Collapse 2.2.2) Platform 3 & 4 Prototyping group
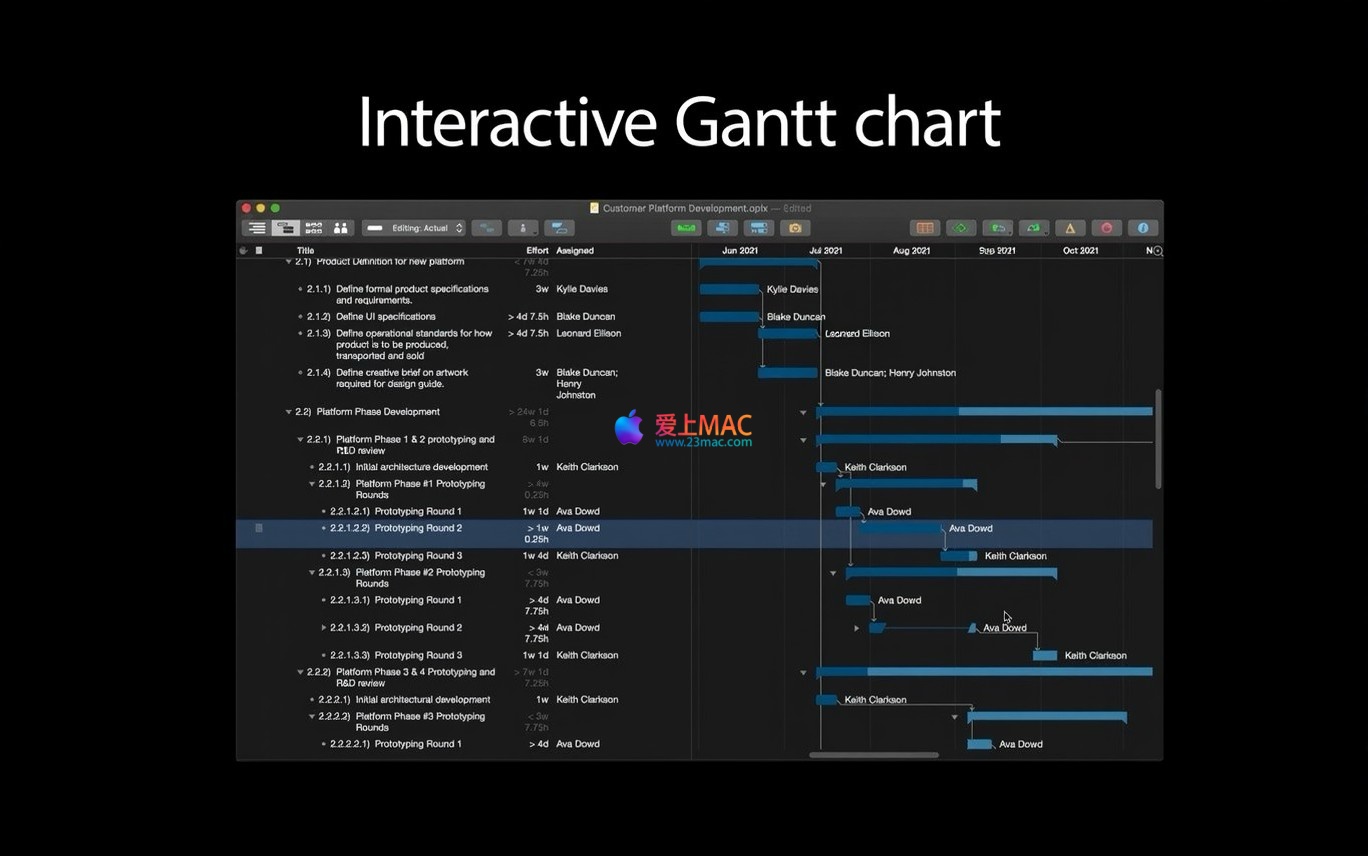 pyautogui.click(x=300, y=672)
